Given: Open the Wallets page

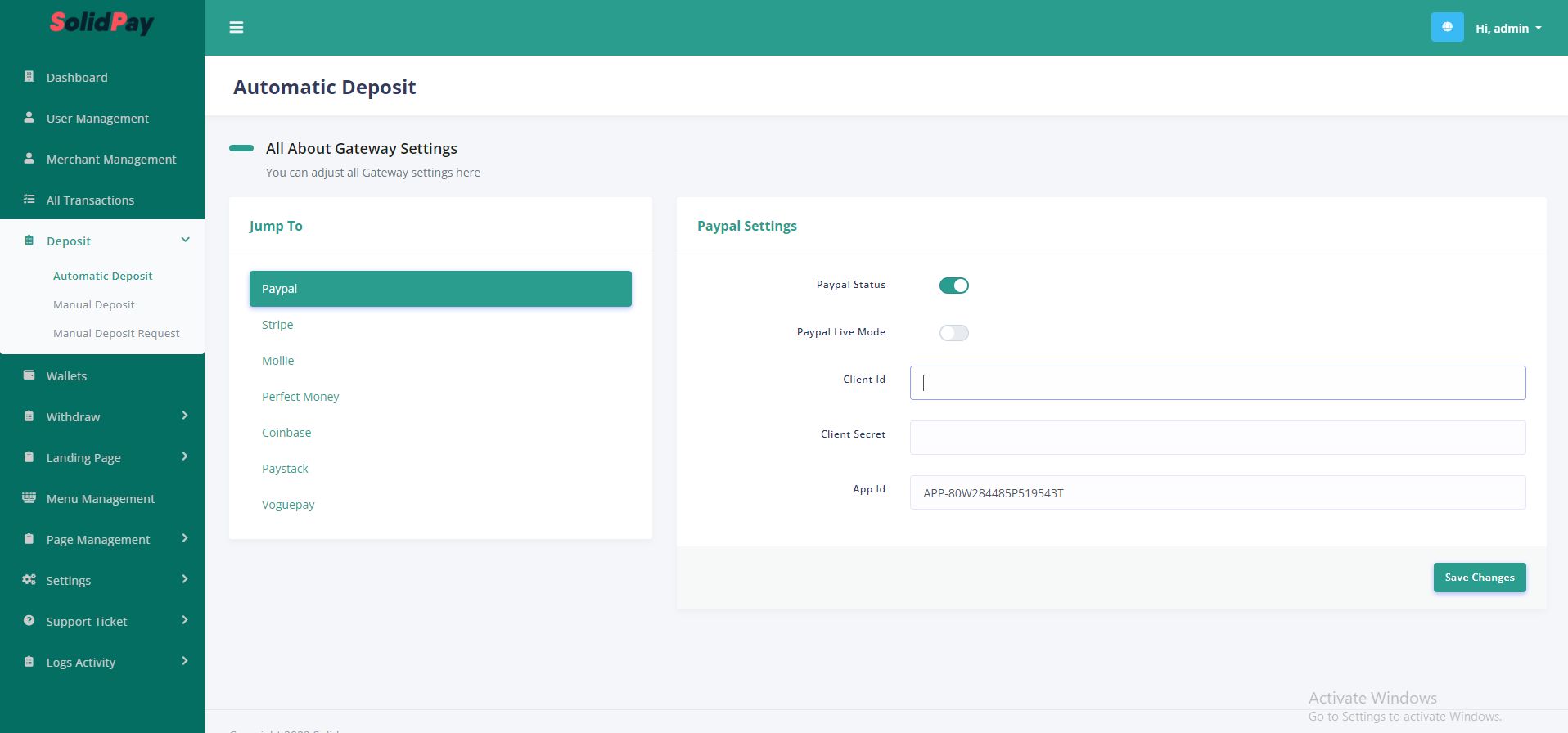Looking at the screenshot, I should tap(66, 376).
